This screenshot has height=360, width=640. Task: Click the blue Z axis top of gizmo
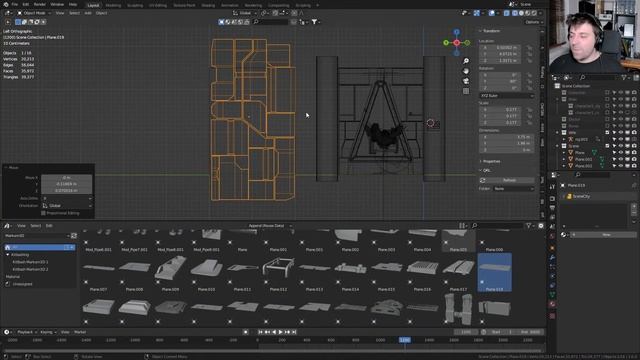tap(457, 32)
